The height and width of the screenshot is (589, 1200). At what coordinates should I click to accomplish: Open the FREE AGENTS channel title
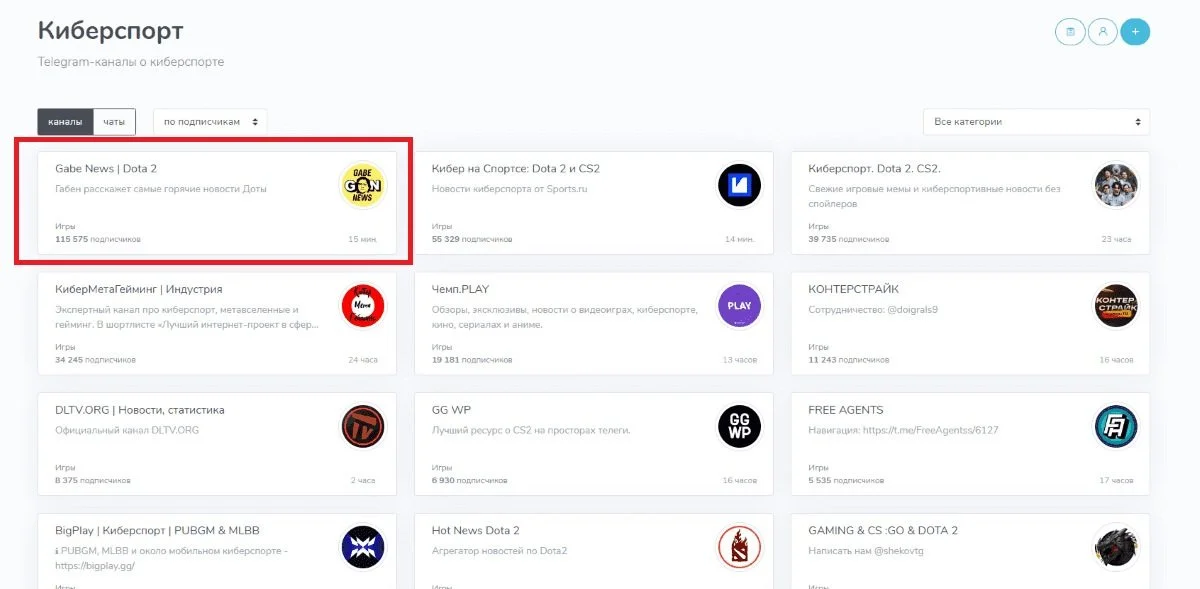tap(846, 410)
